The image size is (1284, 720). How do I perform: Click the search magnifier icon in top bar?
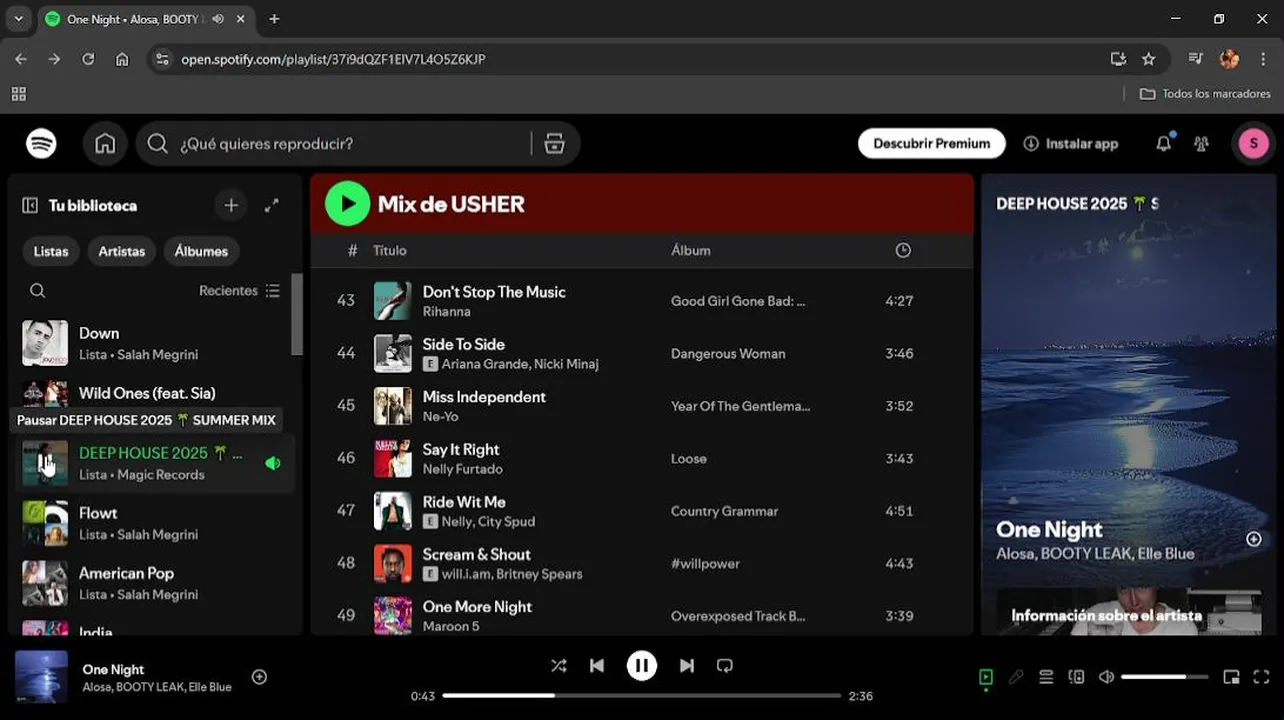point(157,144)
